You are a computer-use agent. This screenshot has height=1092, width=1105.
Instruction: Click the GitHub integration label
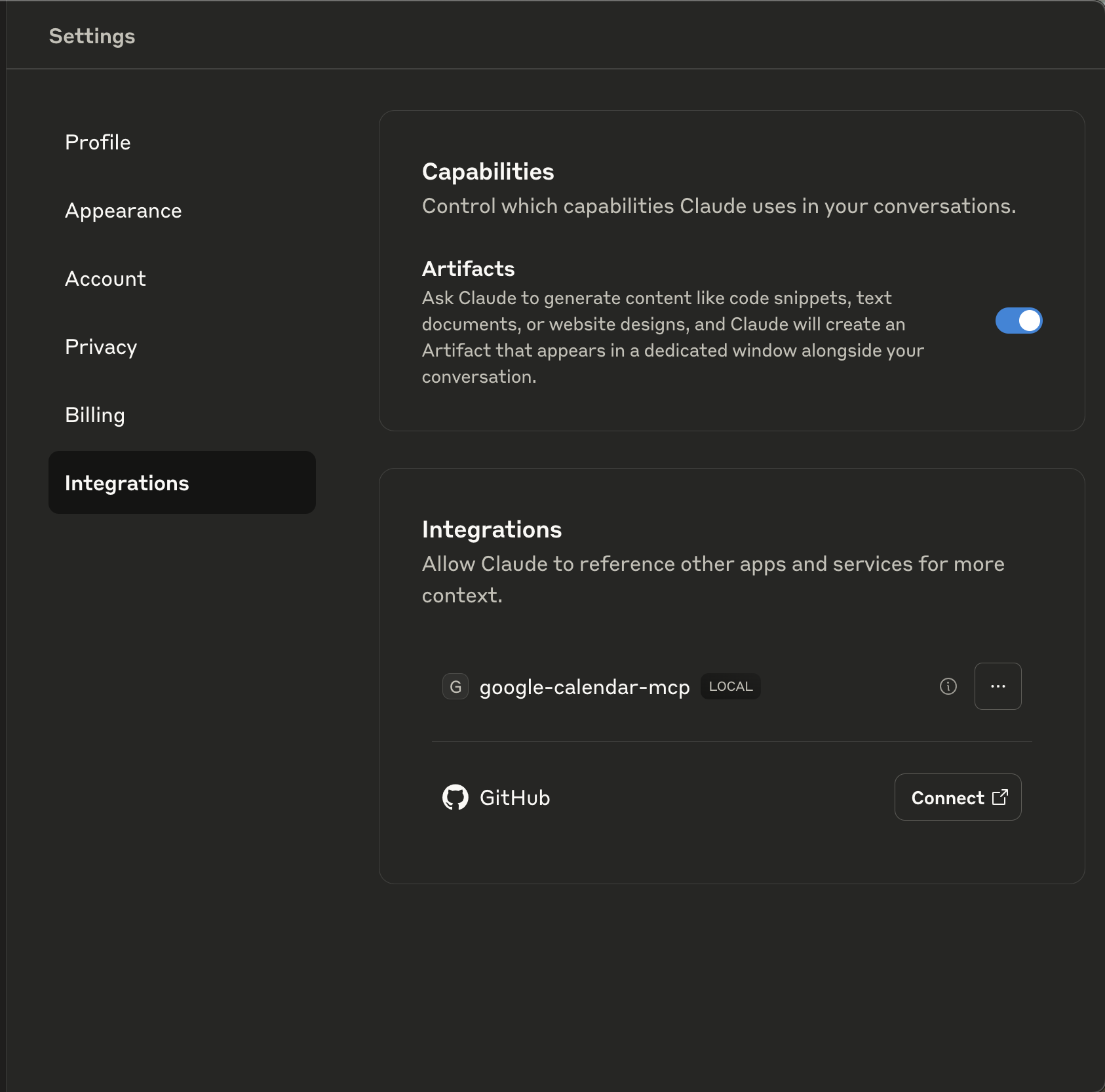[514, 797]
